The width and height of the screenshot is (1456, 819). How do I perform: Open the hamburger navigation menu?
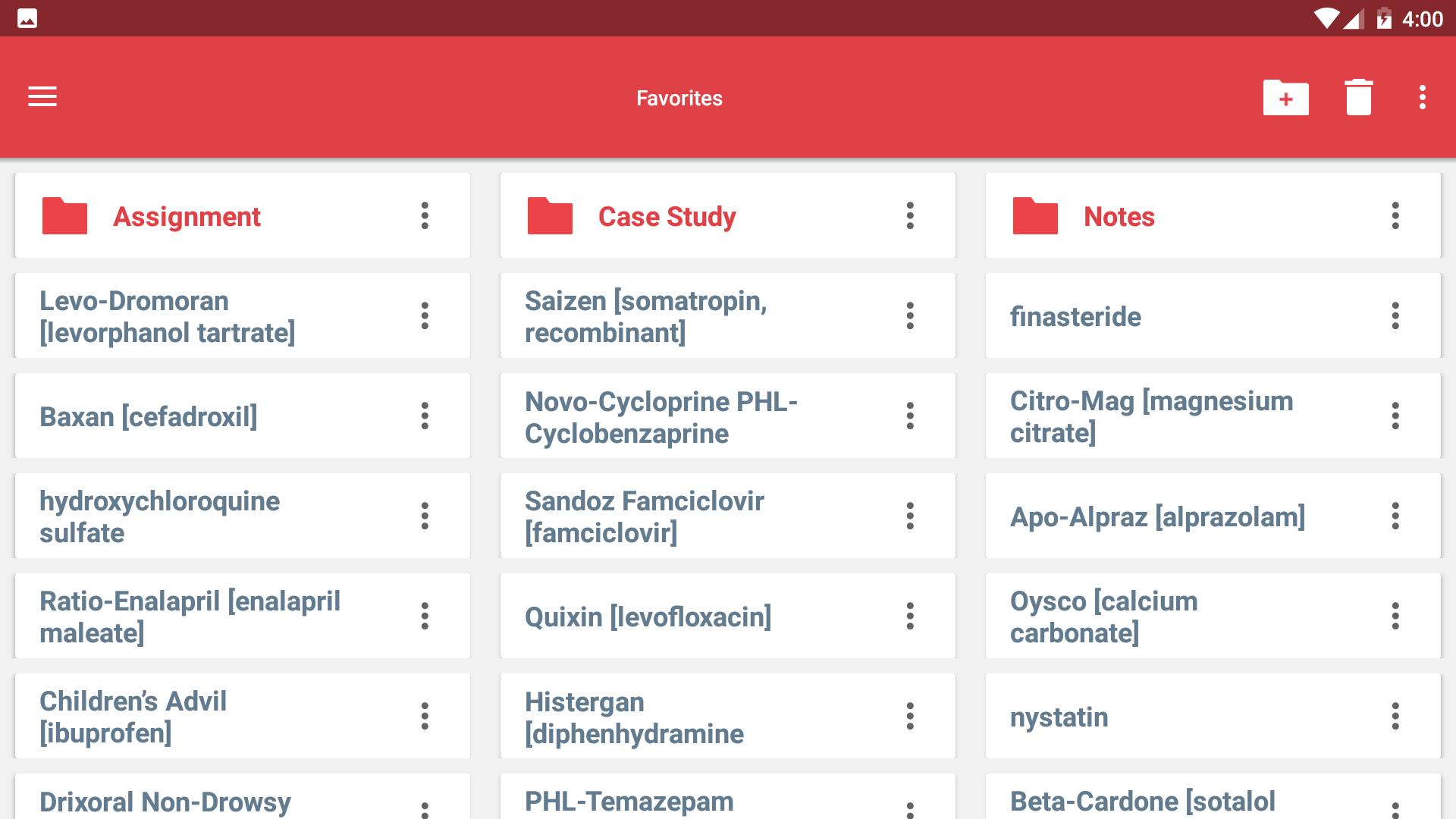point(42,97)
